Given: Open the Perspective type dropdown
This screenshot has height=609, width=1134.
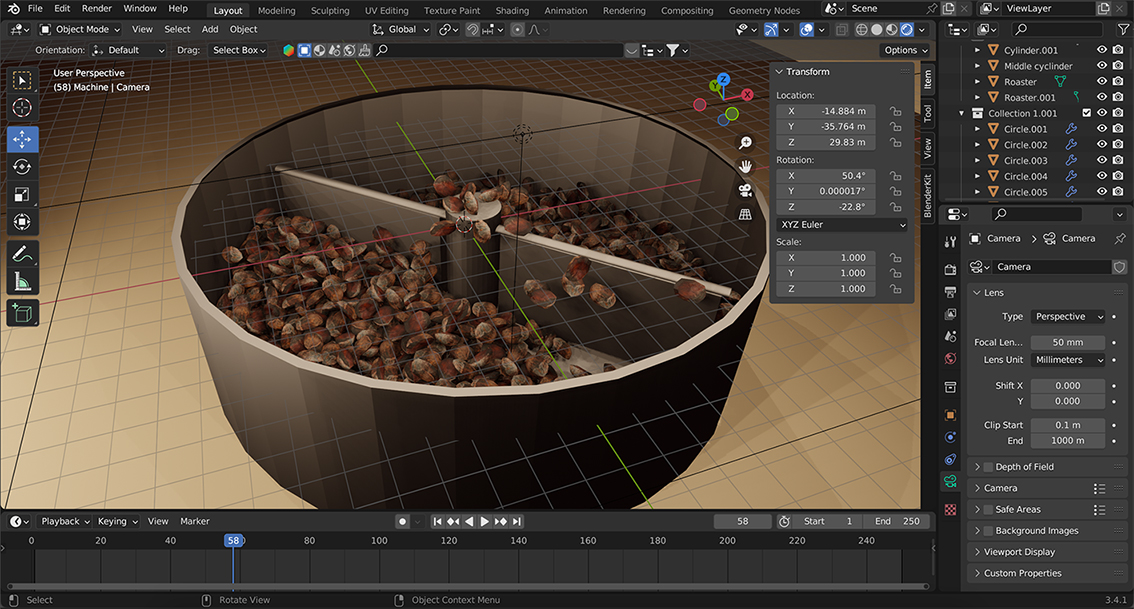Looking at the screenshot, I should pos(1067,317).
